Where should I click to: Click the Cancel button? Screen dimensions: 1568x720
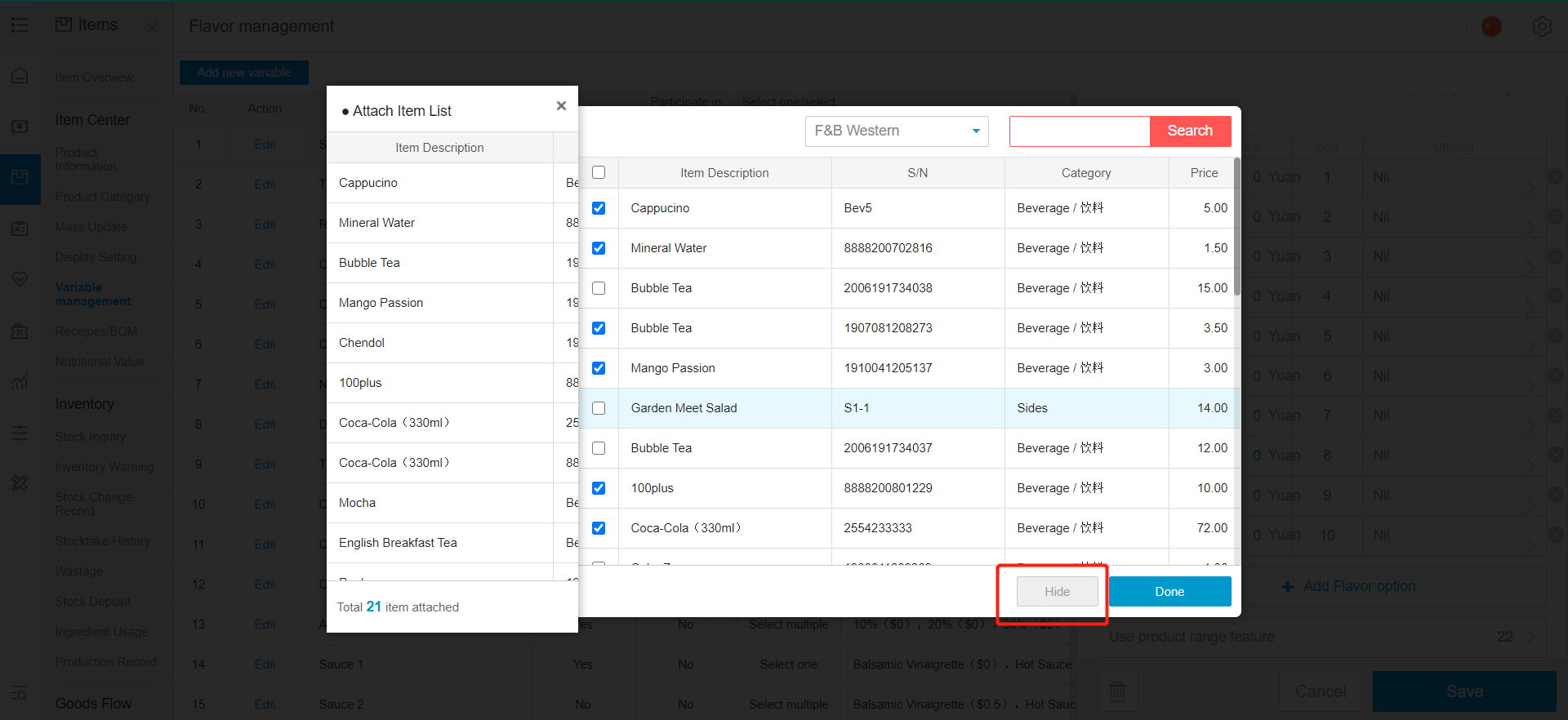(x=1321, y=691)
